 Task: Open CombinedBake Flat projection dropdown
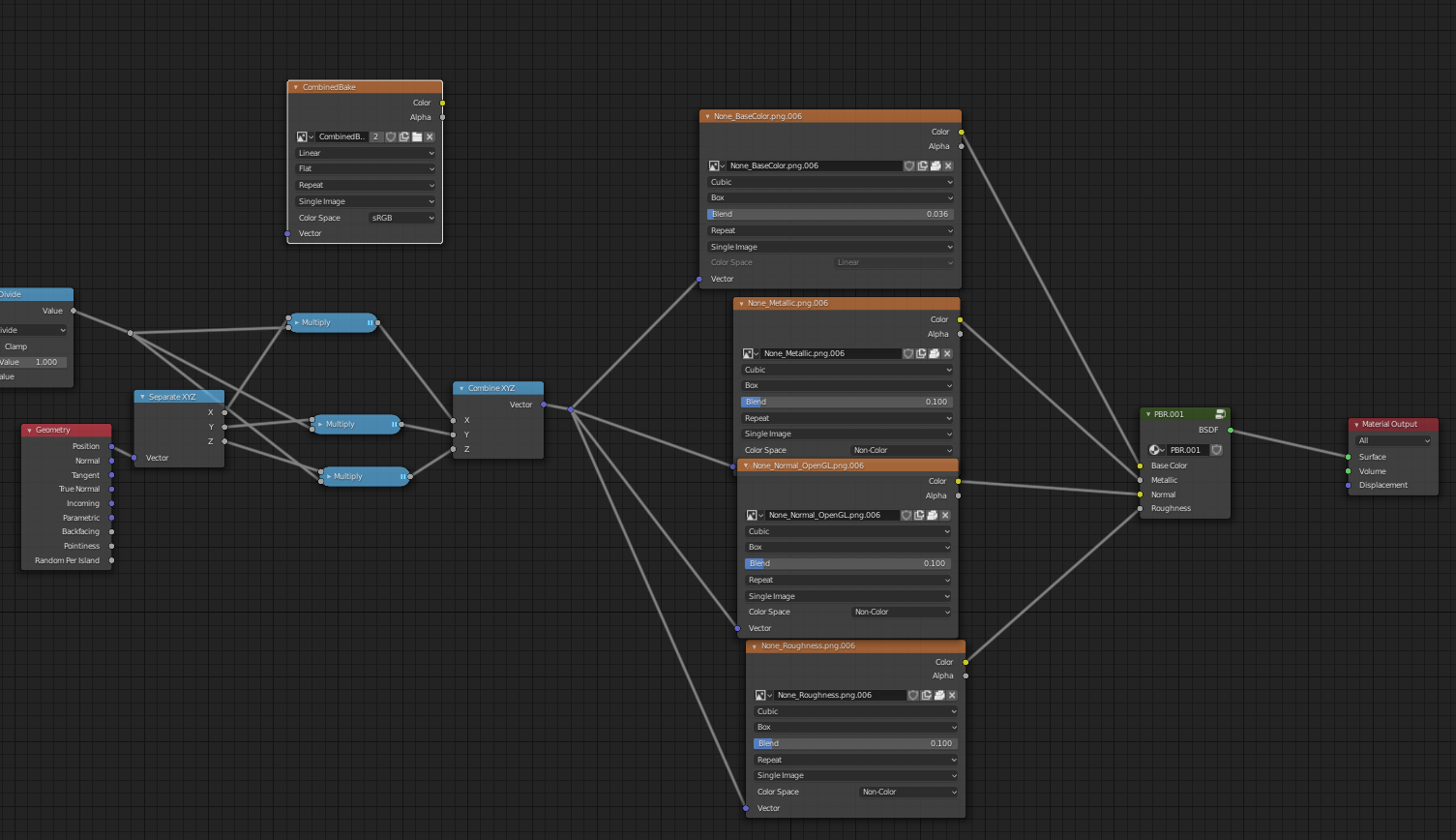366,168
